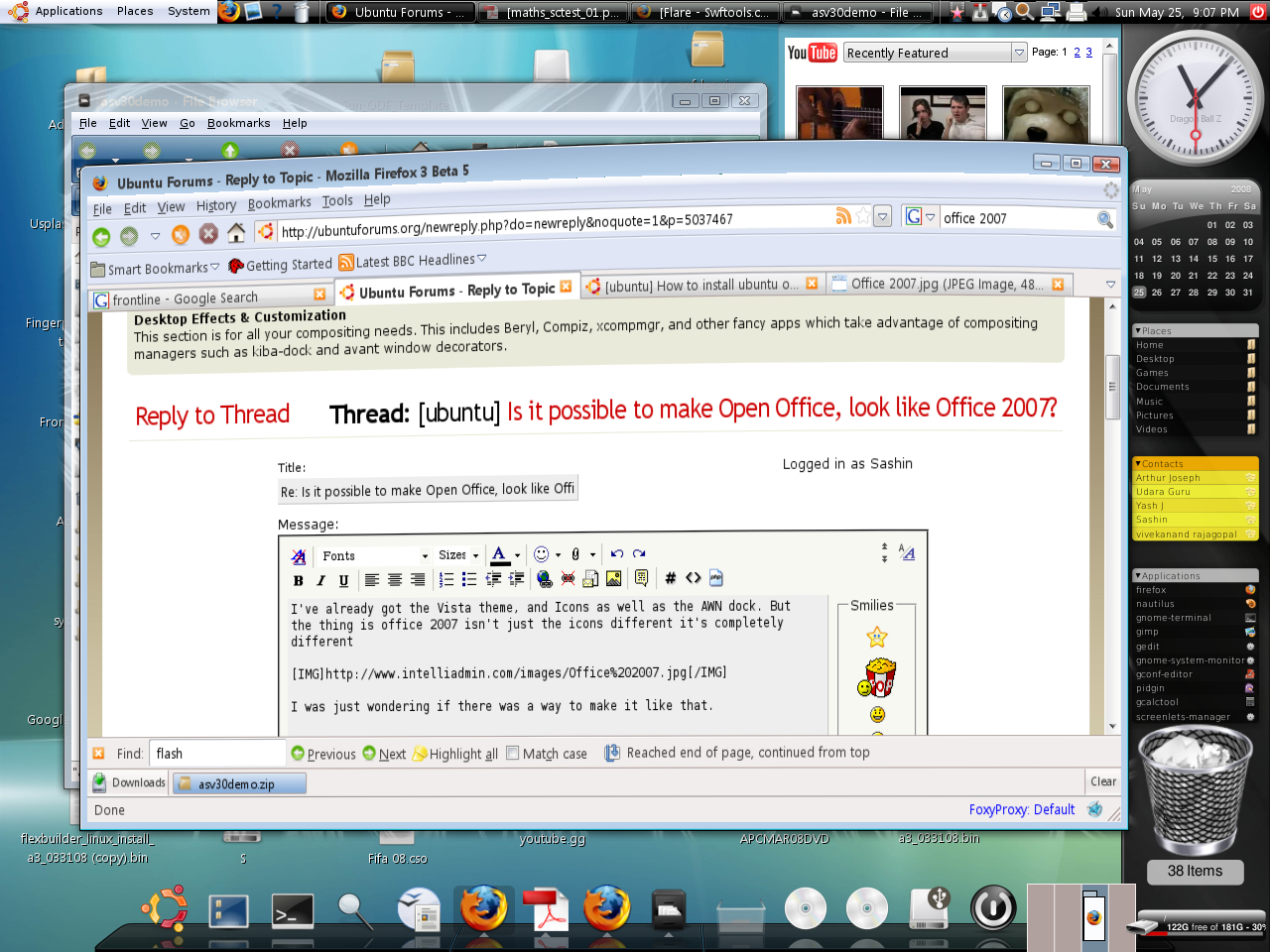Switch to frontline - Google Search tab
Viewport: 1270px width, 952px height.
point(208,297)
